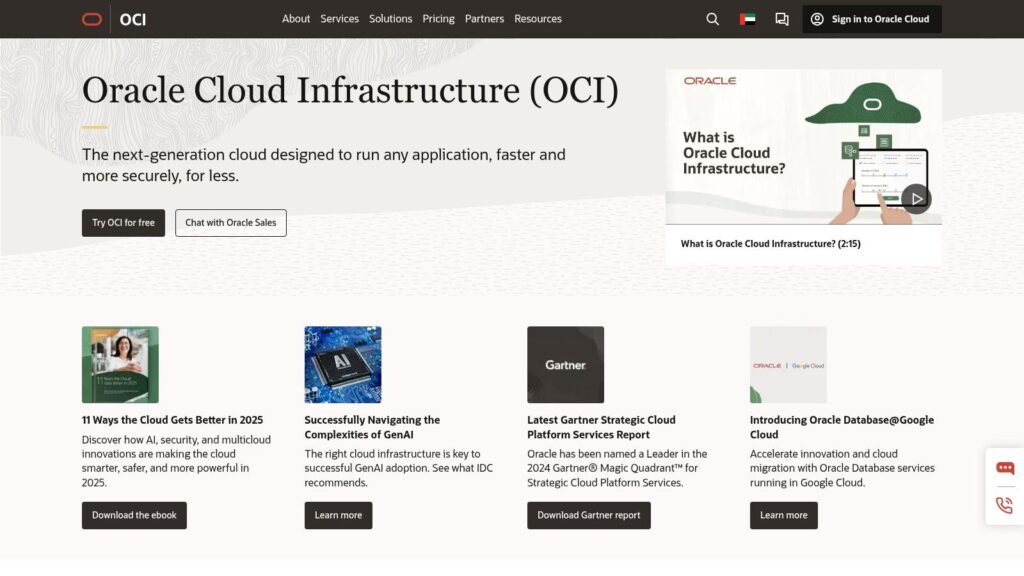Viewport: 1024px width, 576px height.
Task: Click the OCI text logo in header
Action: point(132,19)
